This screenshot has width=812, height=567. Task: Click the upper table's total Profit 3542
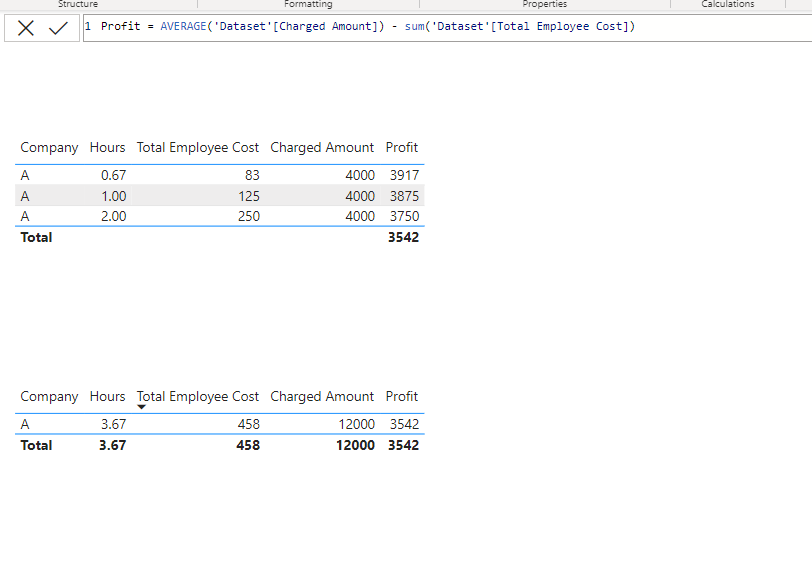click(403, 238)
